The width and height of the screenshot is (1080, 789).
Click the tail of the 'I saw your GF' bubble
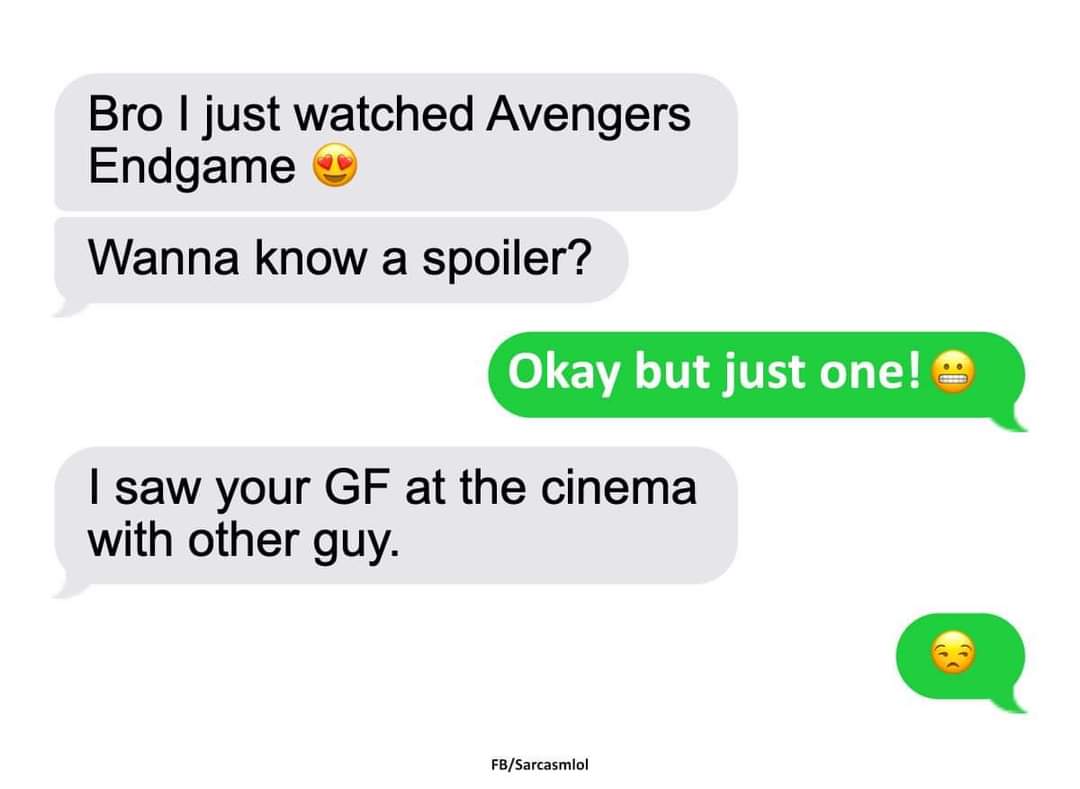click(69, 588)
